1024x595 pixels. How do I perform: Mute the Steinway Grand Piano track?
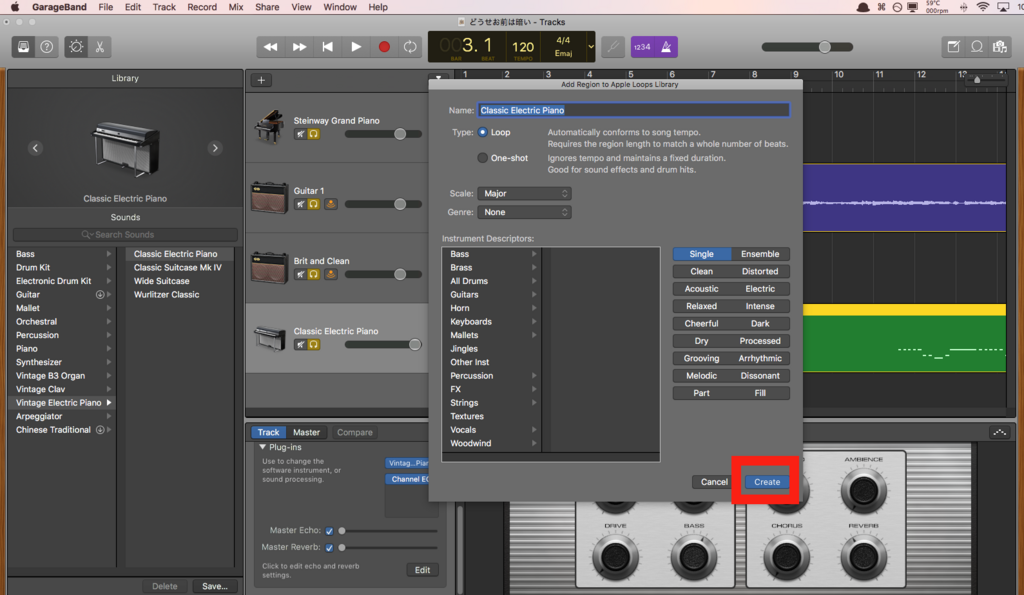[x=300, y=134]
